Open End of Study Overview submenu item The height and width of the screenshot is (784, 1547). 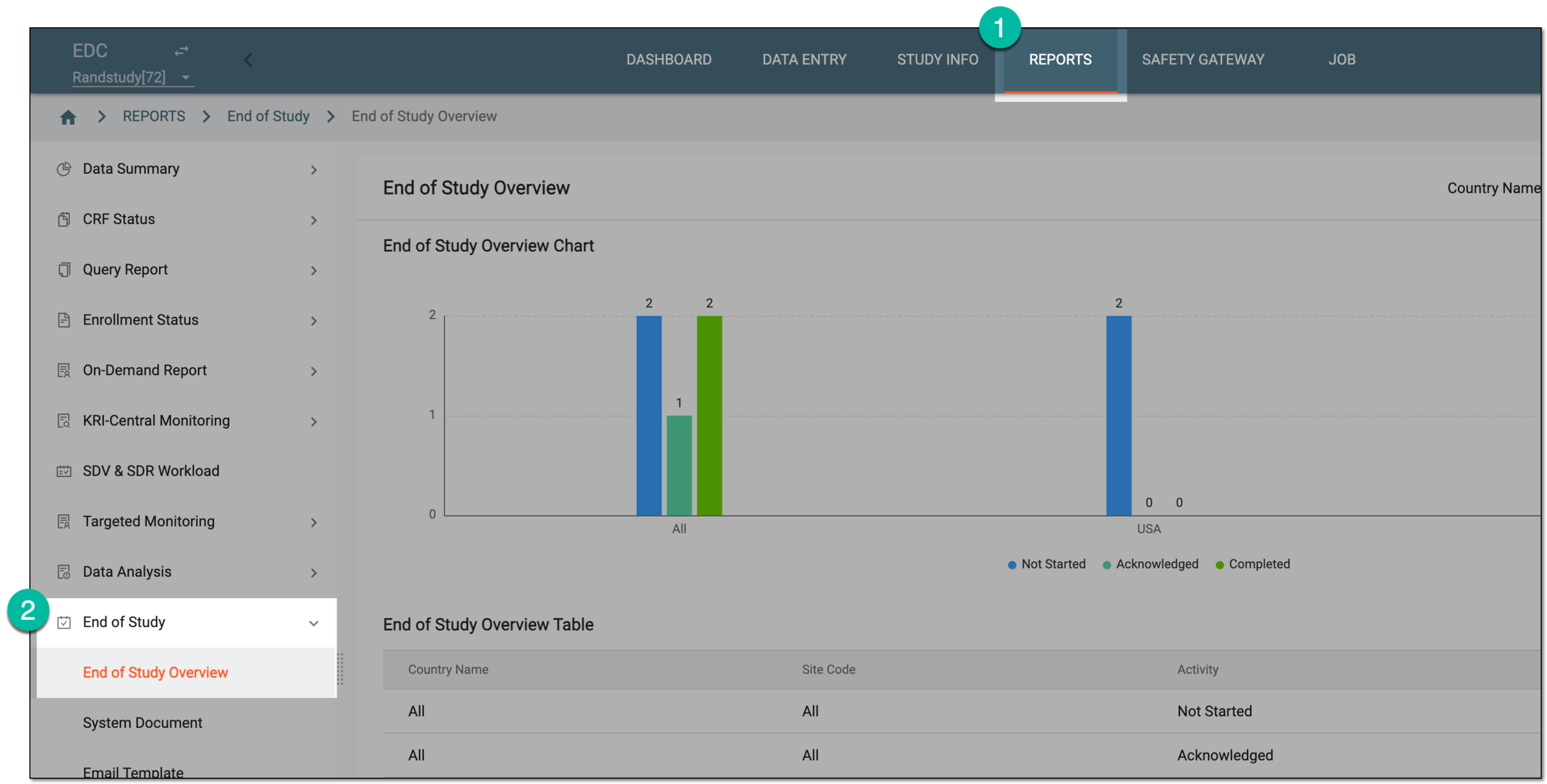(x=186, y=673)
